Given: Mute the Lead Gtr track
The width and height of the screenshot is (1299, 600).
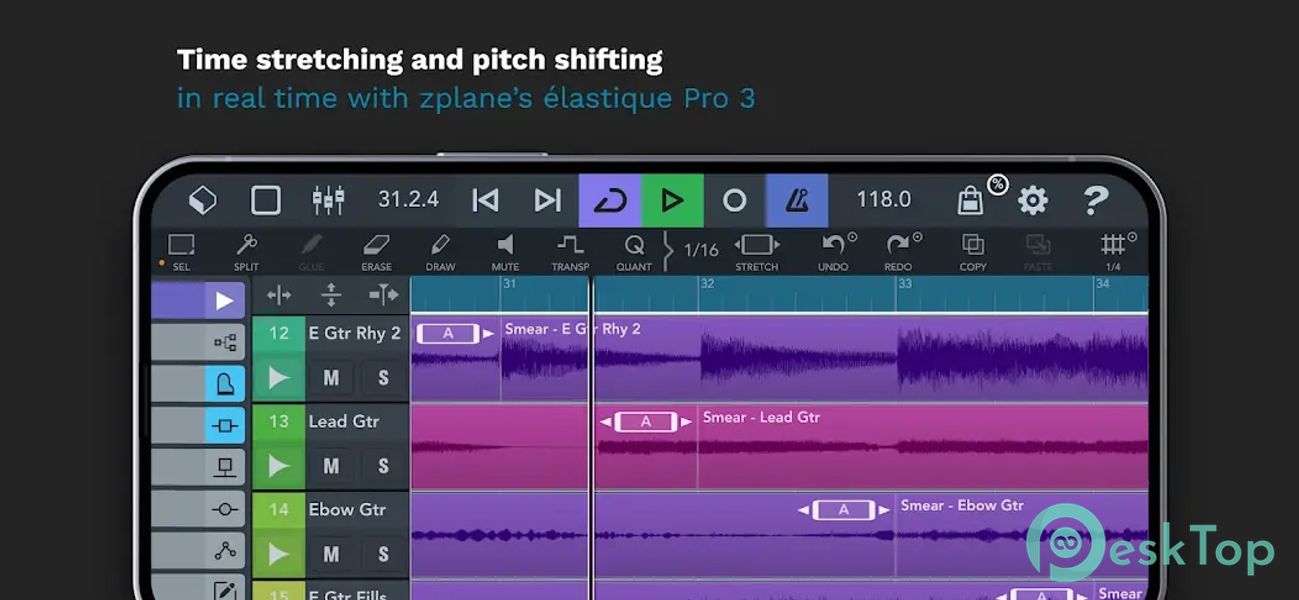Looking at the screenshot, I should [331, 466].
